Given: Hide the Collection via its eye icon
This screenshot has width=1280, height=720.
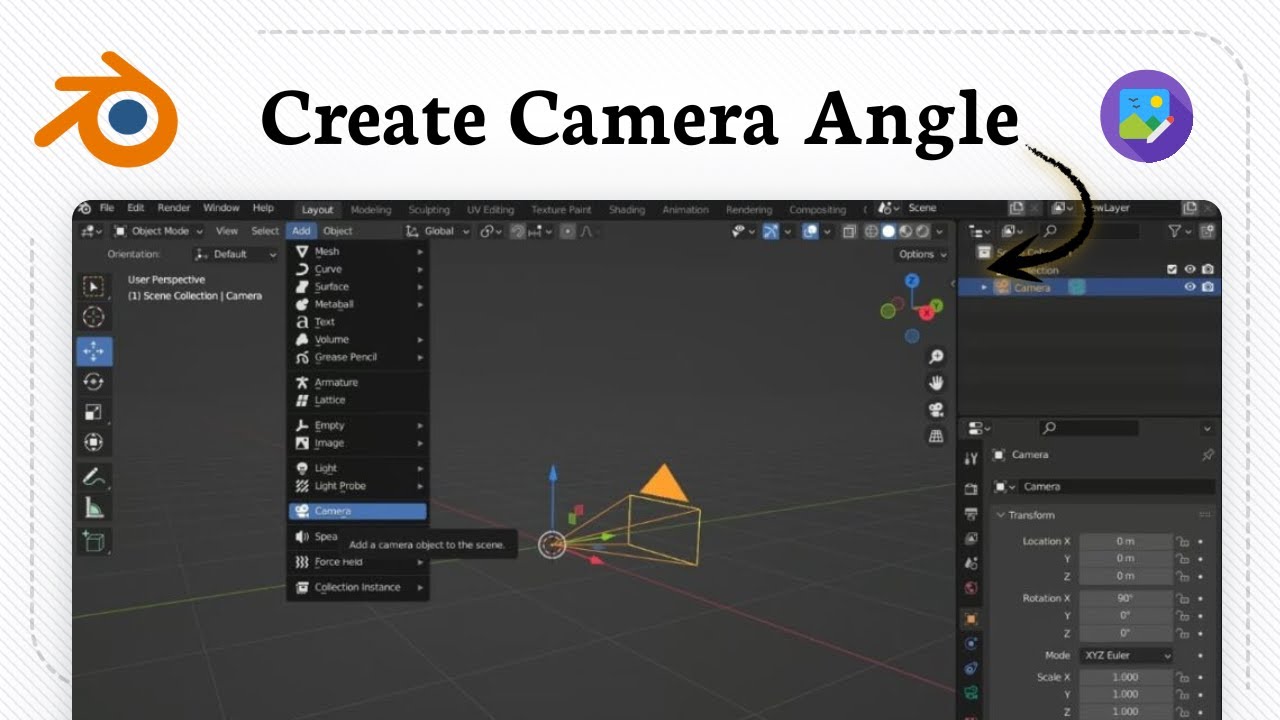Looking at the screenshot, I should click(x=1190, y=269).
